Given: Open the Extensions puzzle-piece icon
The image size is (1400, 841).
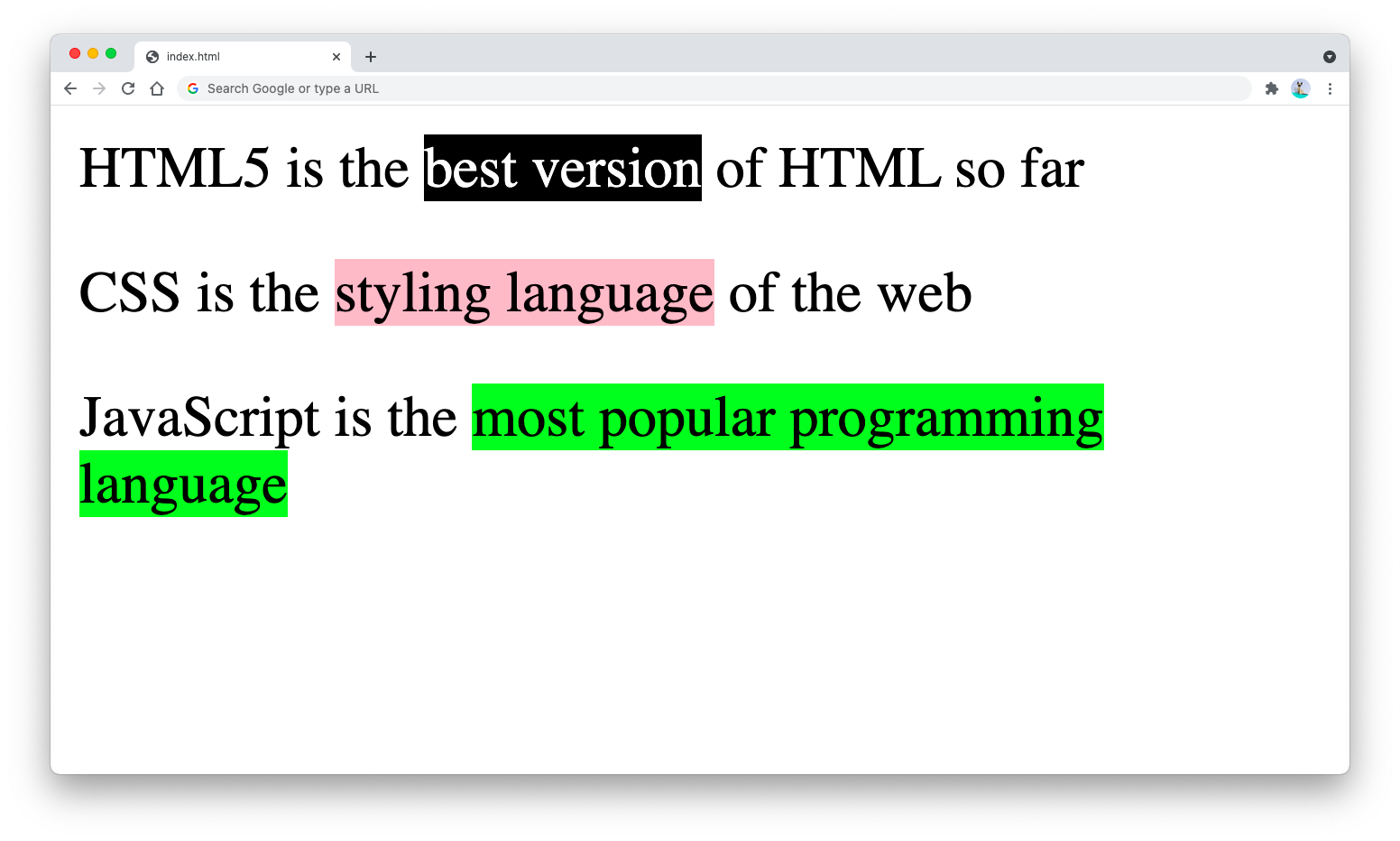Looking at the screenshot, I should pyautogui.click(x=1272, y=88).
